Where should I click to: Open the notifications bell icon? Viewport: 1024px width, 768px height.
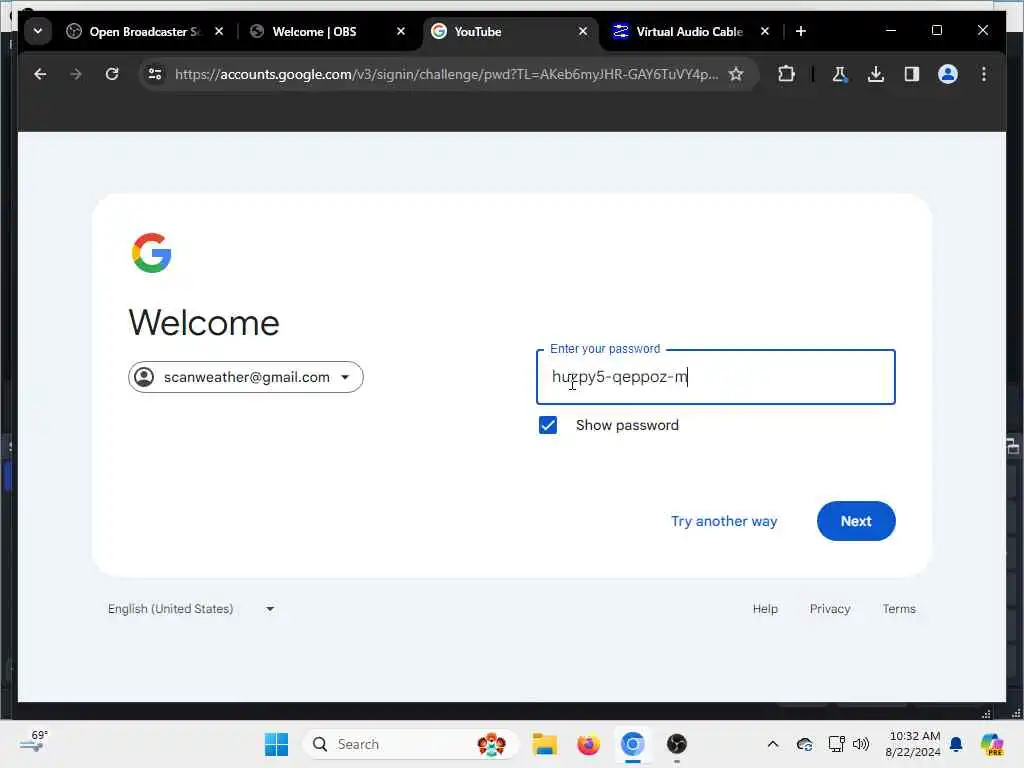point(956,744)
